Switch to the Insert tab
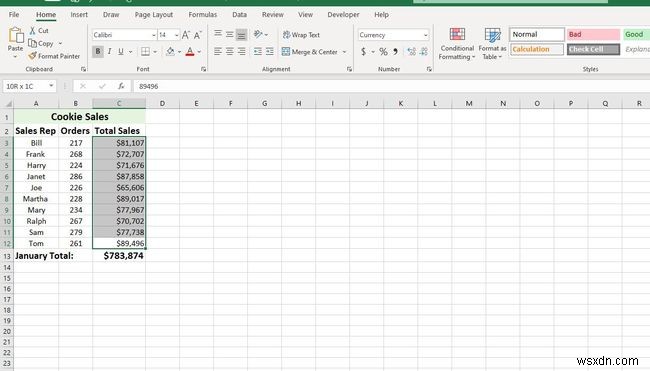650x371 pixels. pyautogui.click(x=79, y=15)
